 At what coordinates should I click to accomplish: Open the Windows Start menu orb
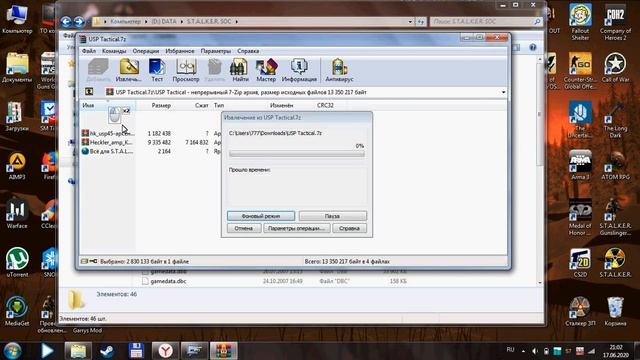(x=12, y=351)
